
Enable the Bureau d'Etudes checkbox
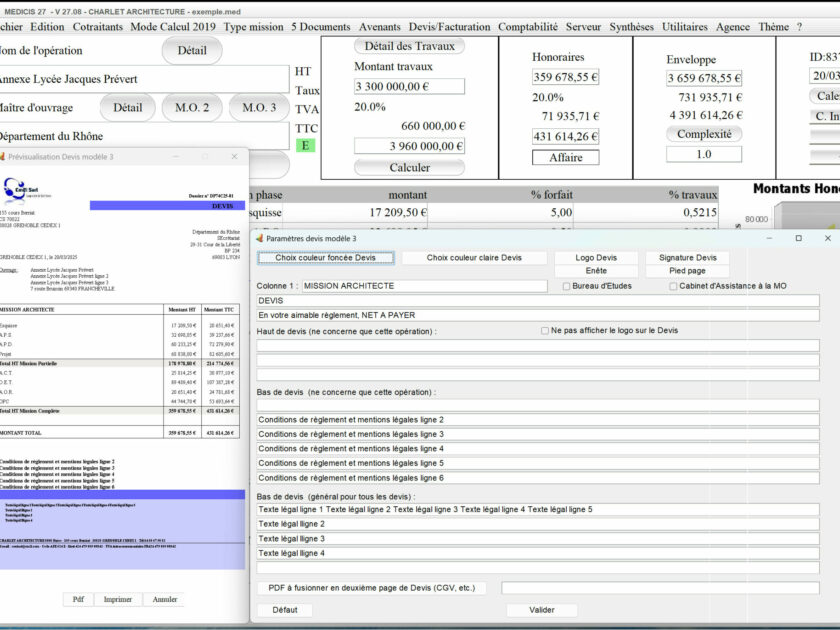566,287
